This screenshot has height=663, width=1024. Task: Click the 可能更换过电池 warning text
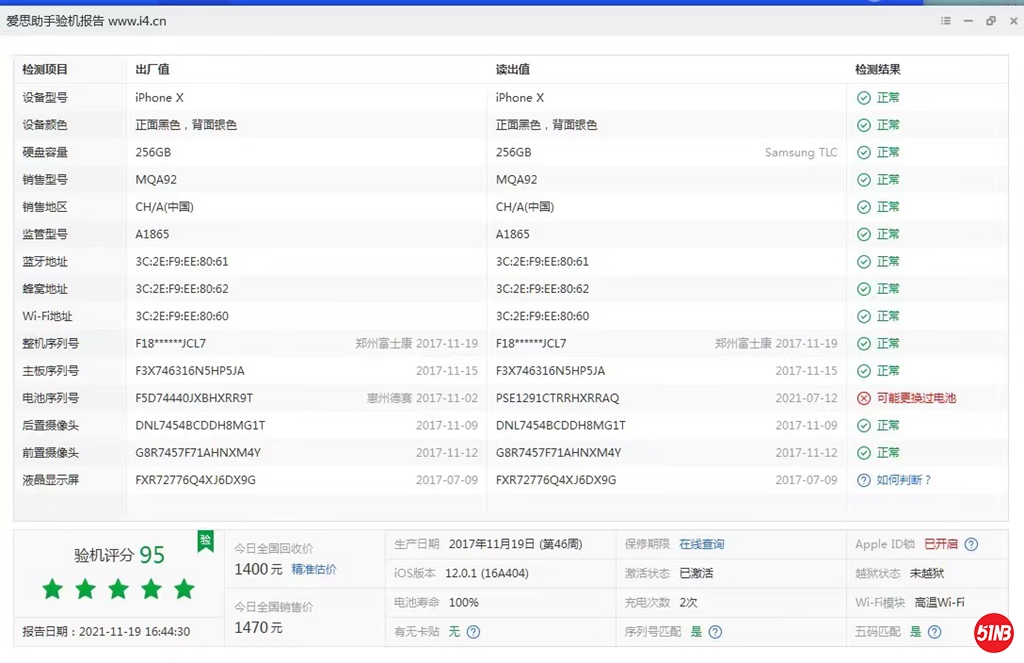[x=916, y=398]
